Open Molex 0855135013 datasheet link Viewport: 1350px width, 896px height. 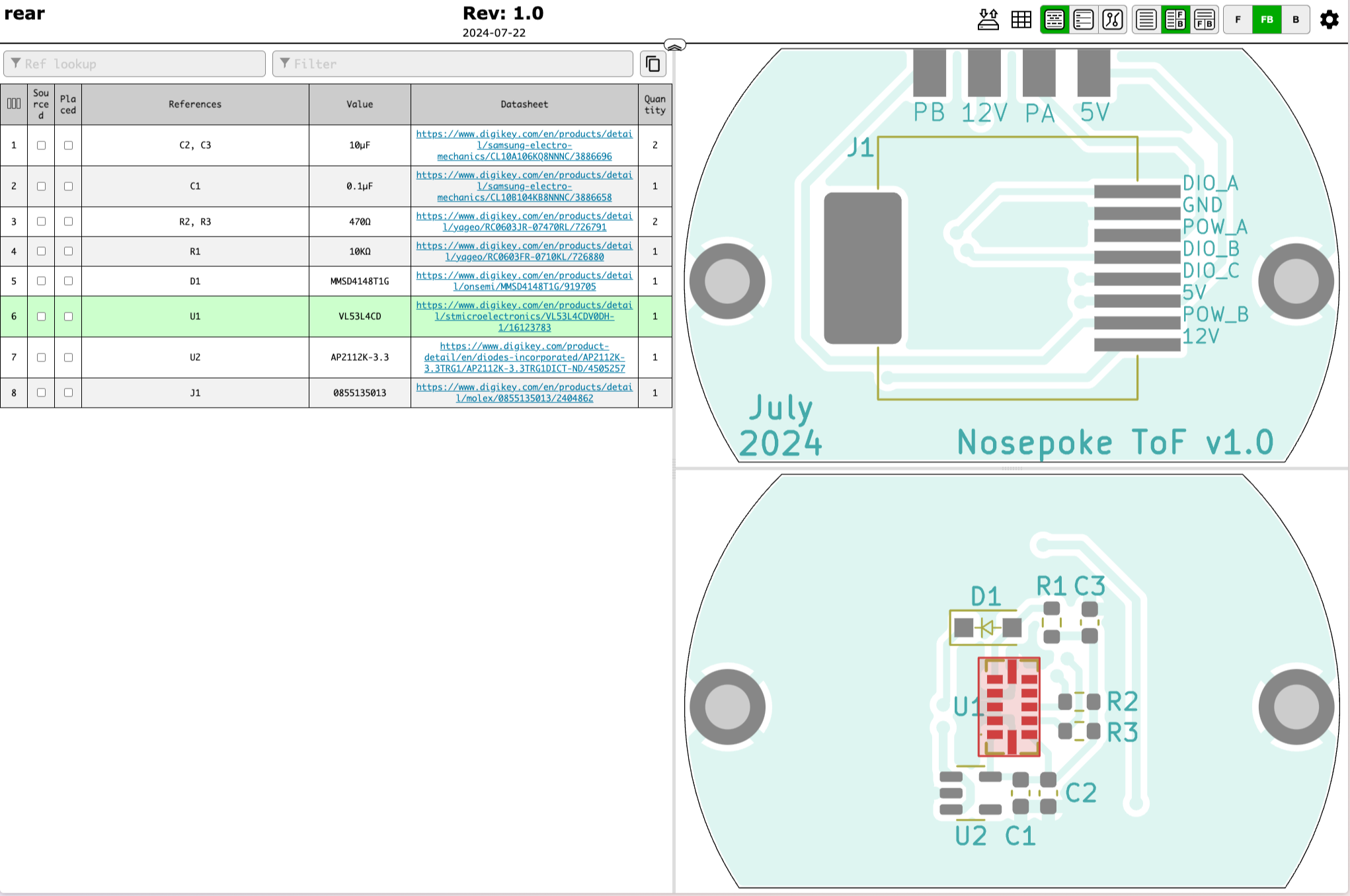524,392
